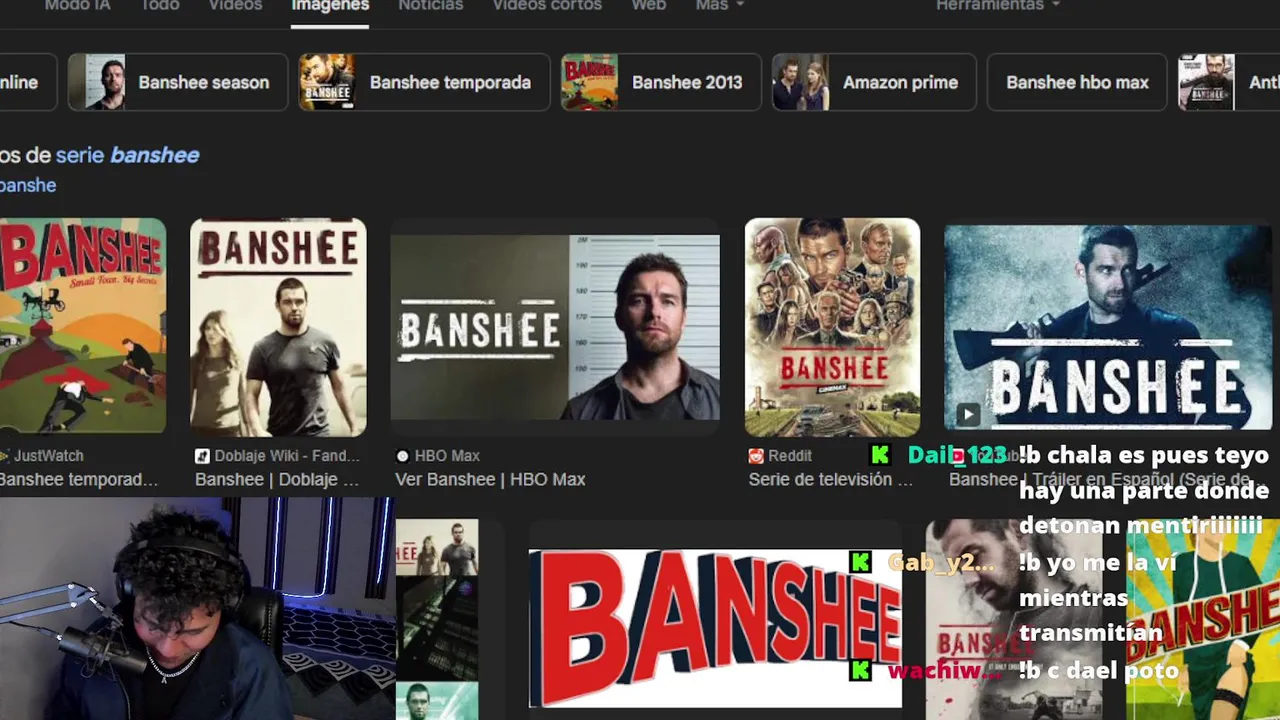This screenshot has width=1280, height=720.
Task: Select the Imágenes tab
Action: pos(330,5)
